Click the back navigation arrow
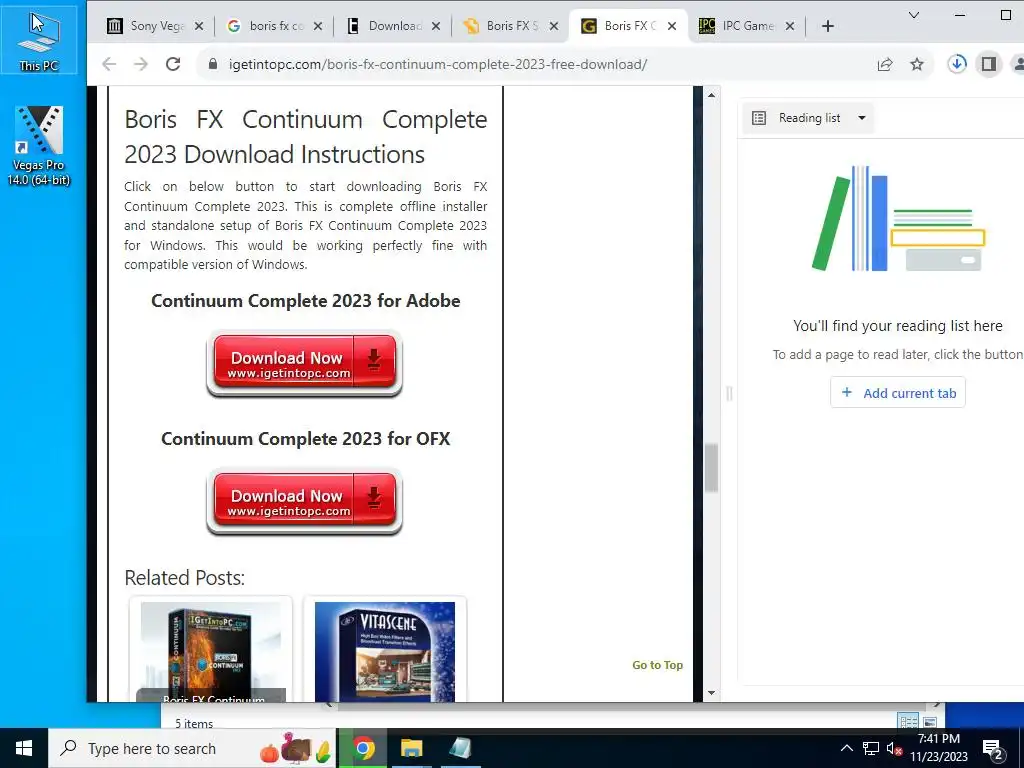The height and width of the screenshot is (768, 1024). point(109,64)
